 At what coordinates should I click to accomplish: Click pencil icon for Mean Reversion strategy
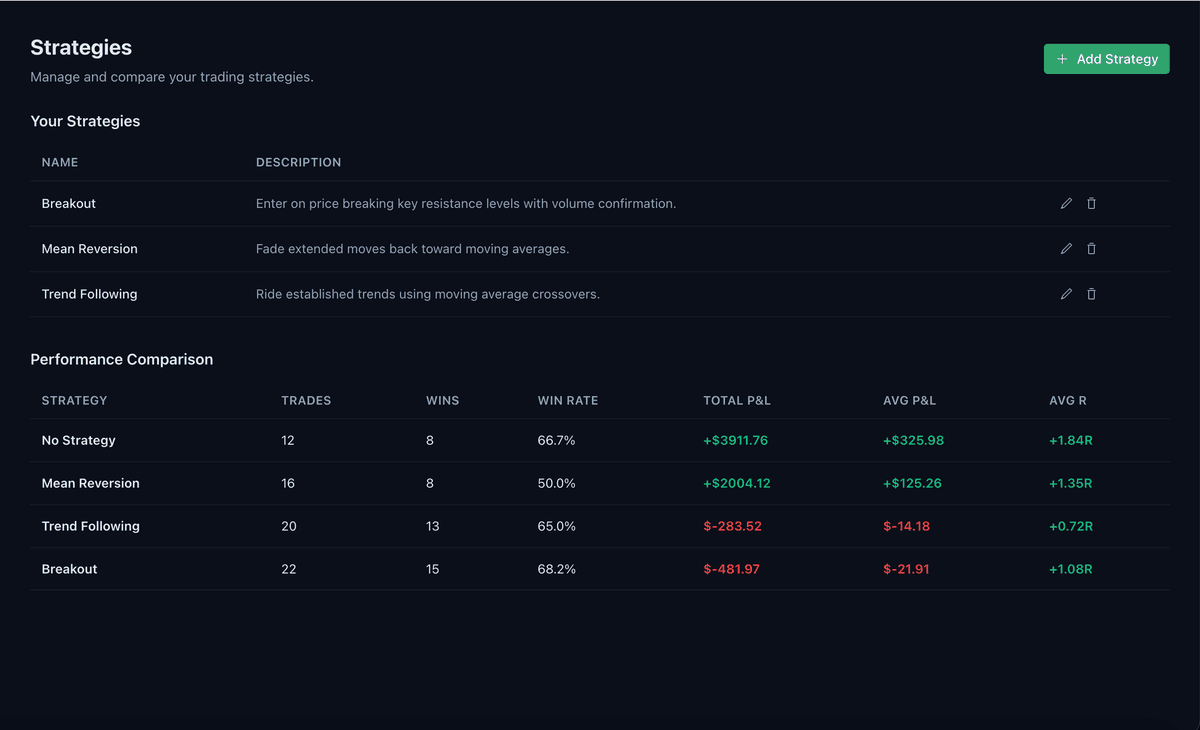coord(1066,249)
